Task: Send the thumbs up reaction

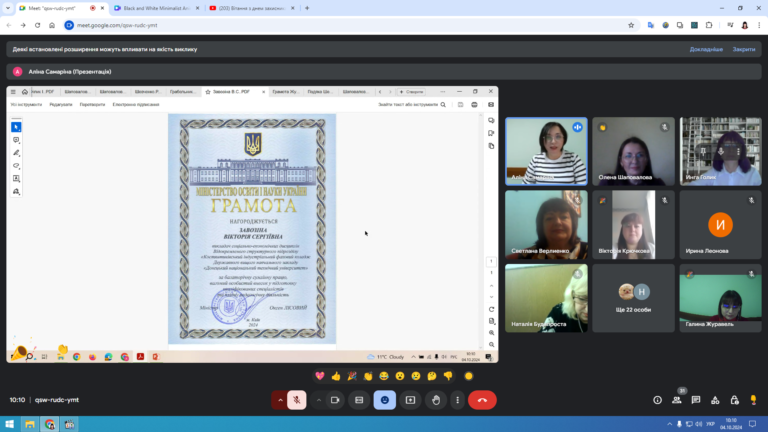Action: (336, 376)
